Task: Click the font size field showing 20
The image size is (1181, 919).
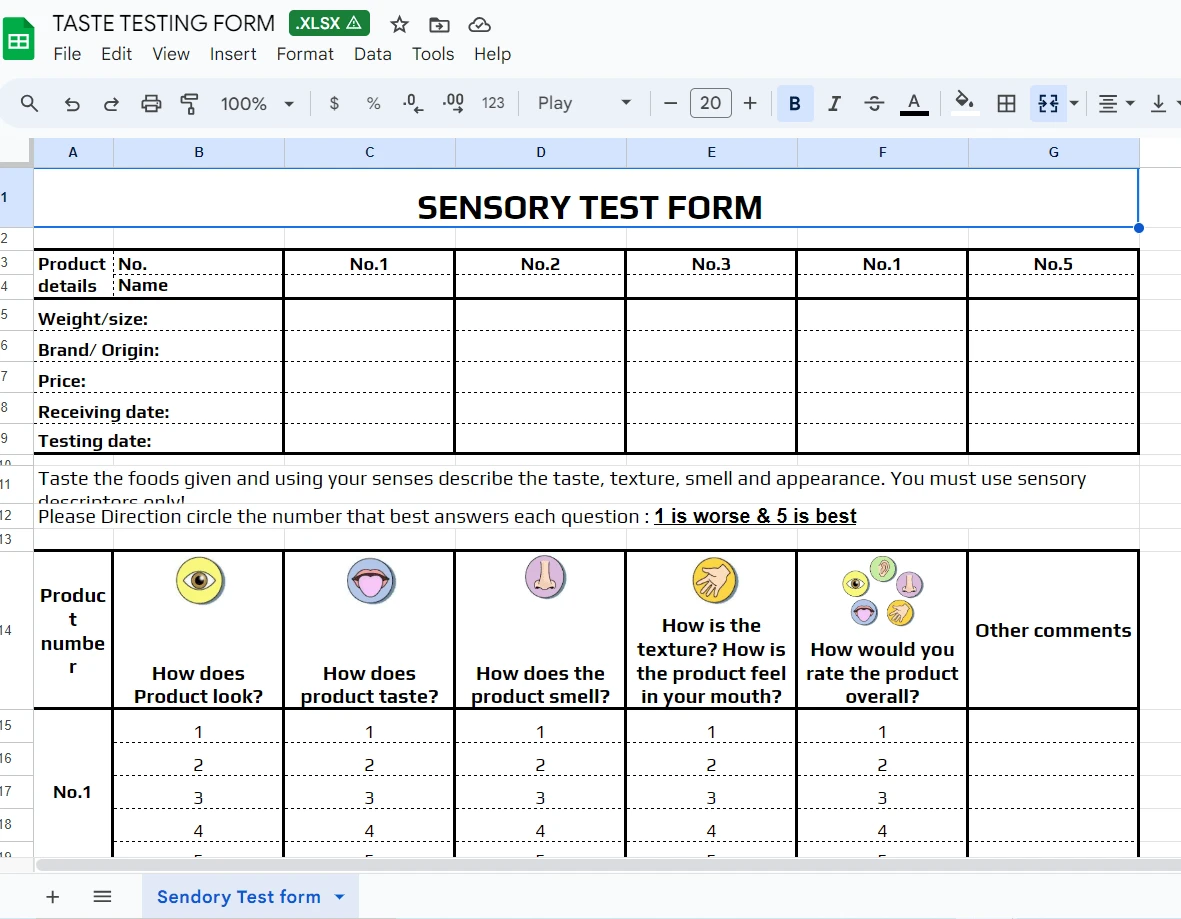Action: coord(710,103)
